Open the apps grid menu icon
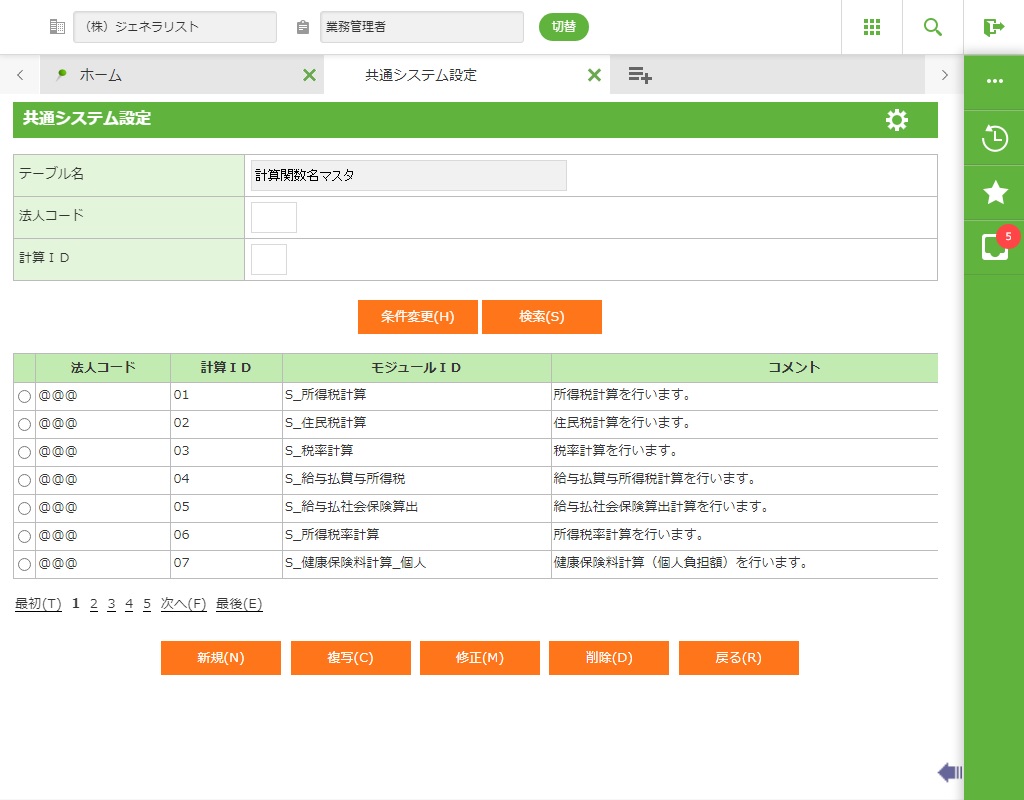 [871, 27]
